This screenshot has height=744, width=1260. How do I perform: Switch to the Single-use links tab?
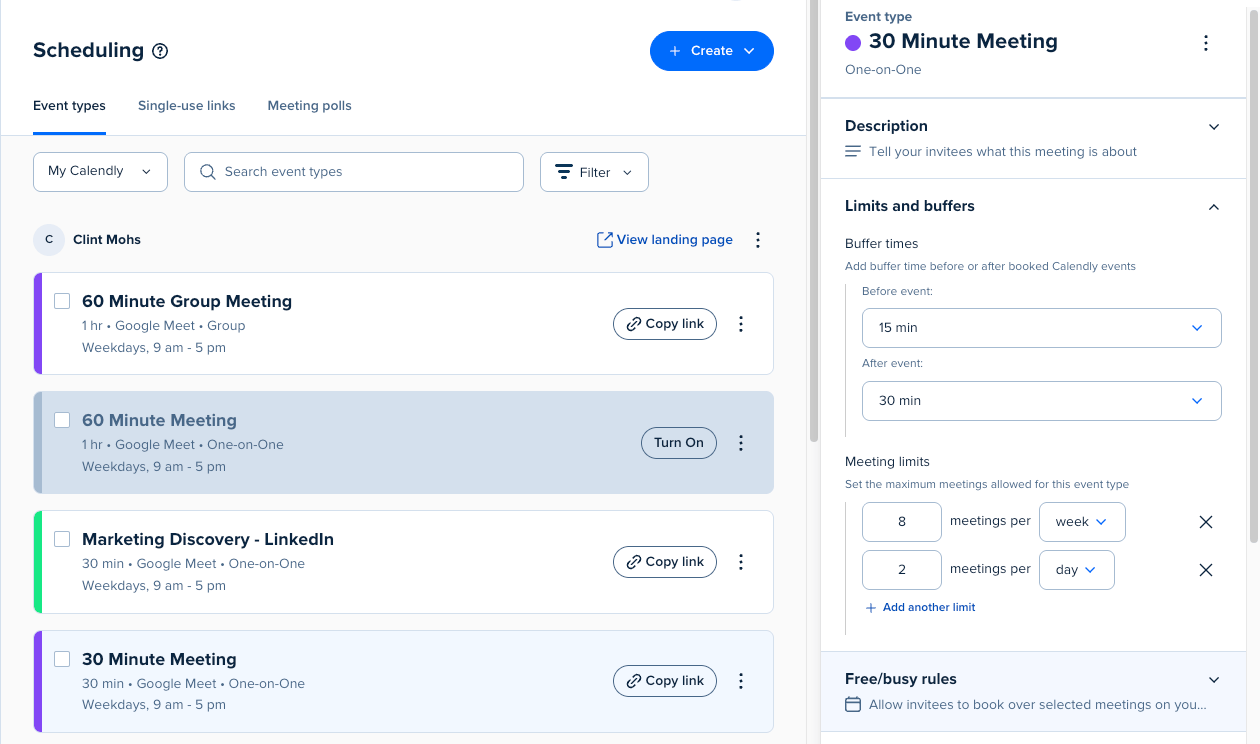pos(187,106)
